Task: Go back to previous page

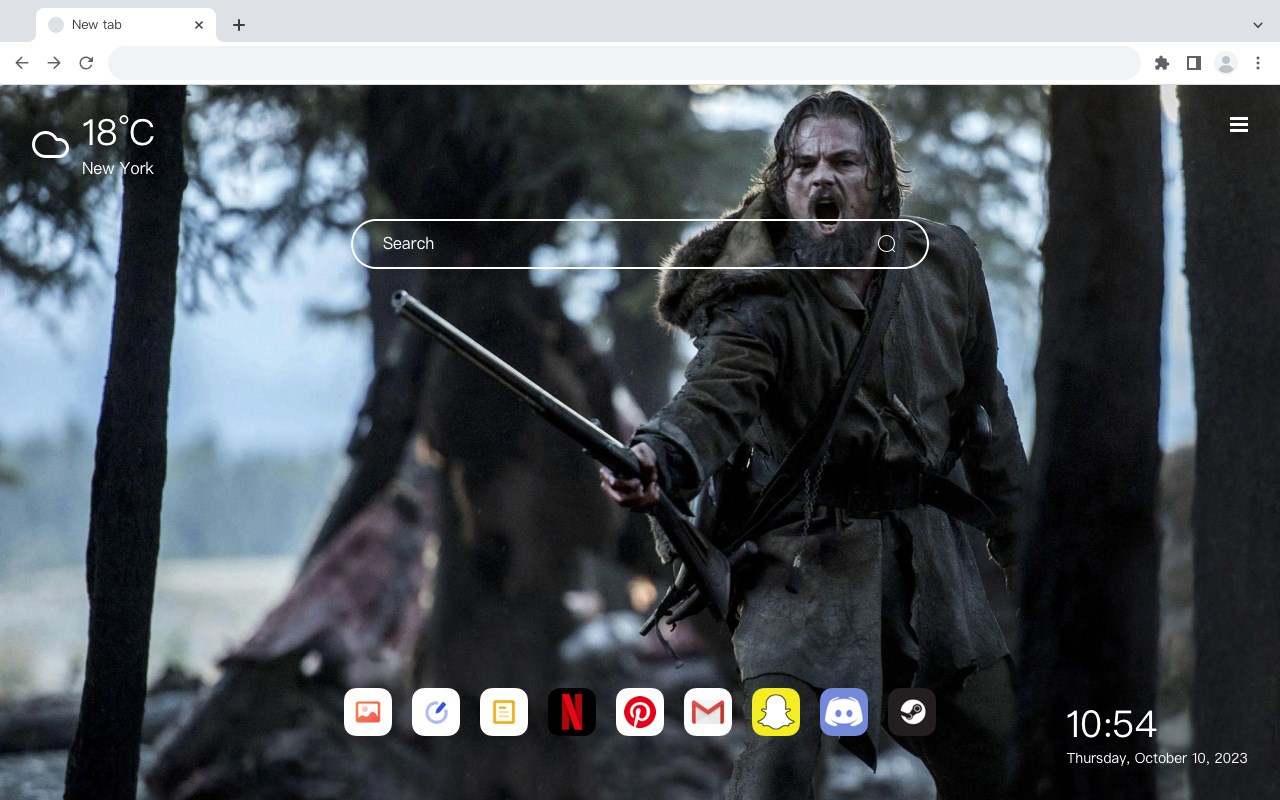Action: coord(22,63)
